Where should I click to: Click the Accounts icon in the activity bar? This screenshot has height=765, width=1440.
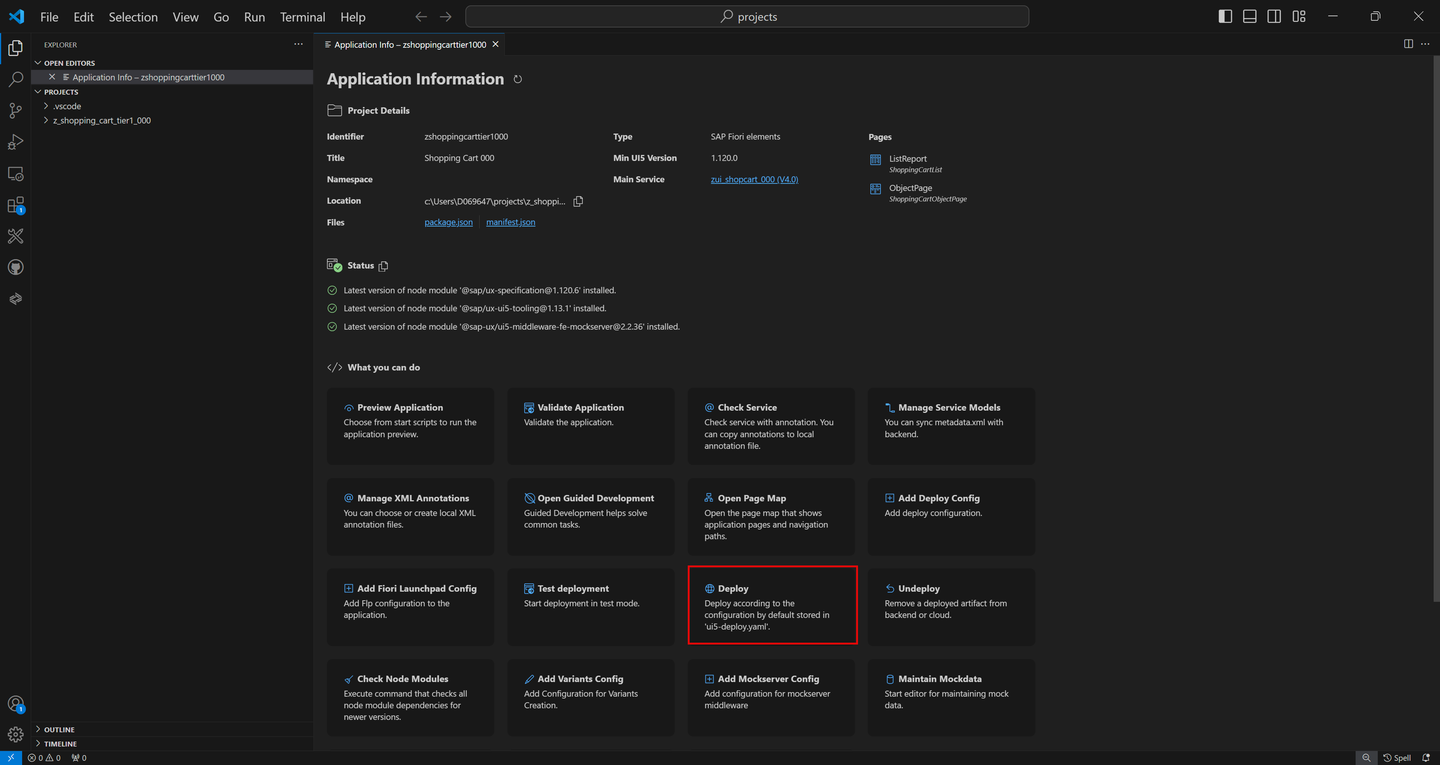[x=15, y=705]
